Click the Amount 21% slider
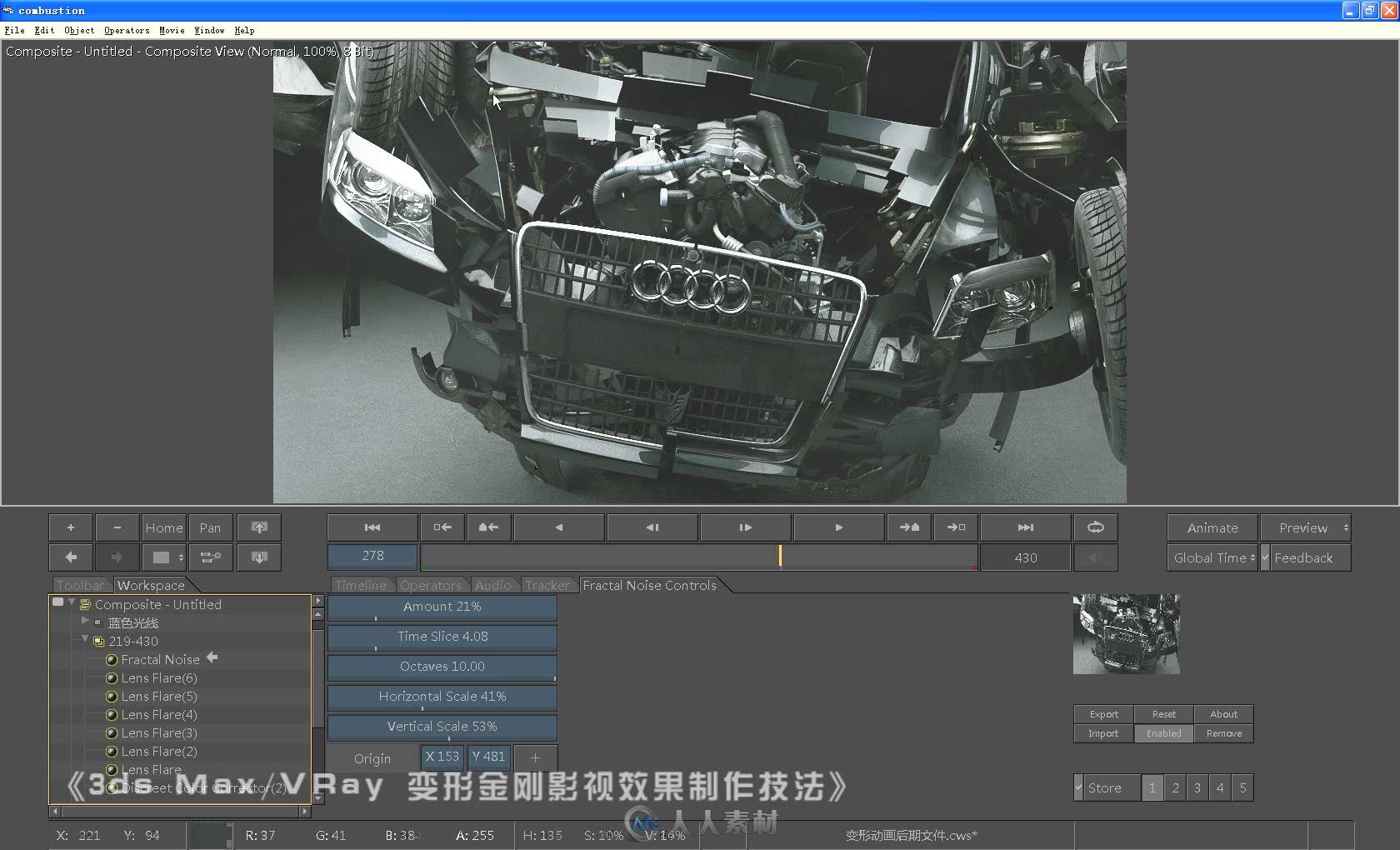 [442, 607]
